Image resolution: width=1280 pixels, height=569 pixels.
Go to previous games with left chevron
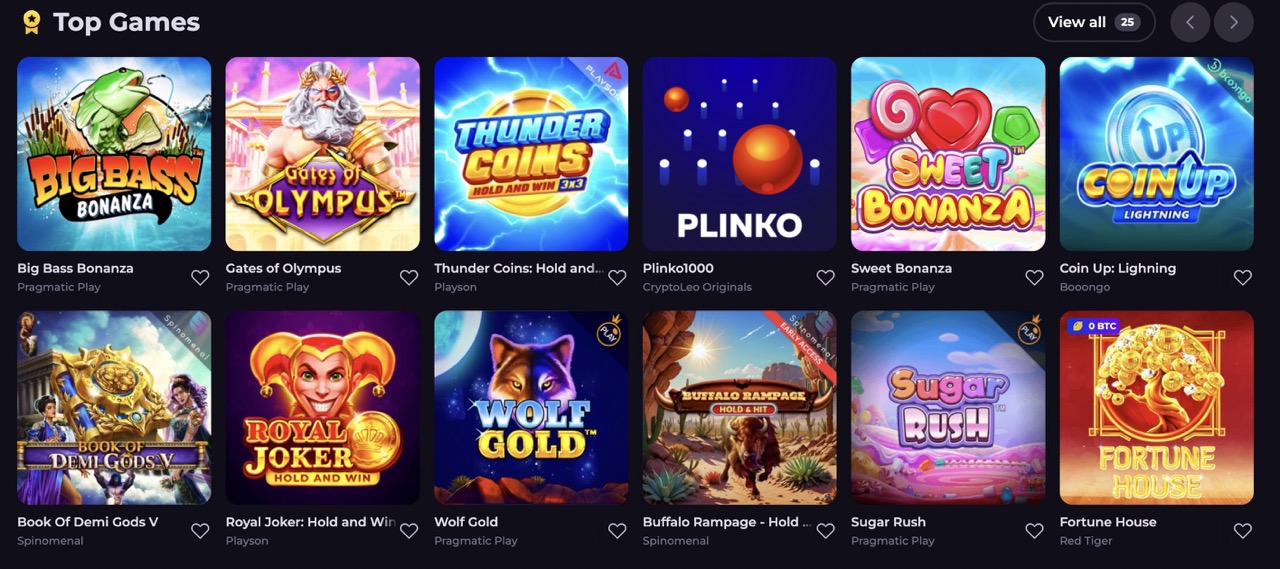point(1190,22)
